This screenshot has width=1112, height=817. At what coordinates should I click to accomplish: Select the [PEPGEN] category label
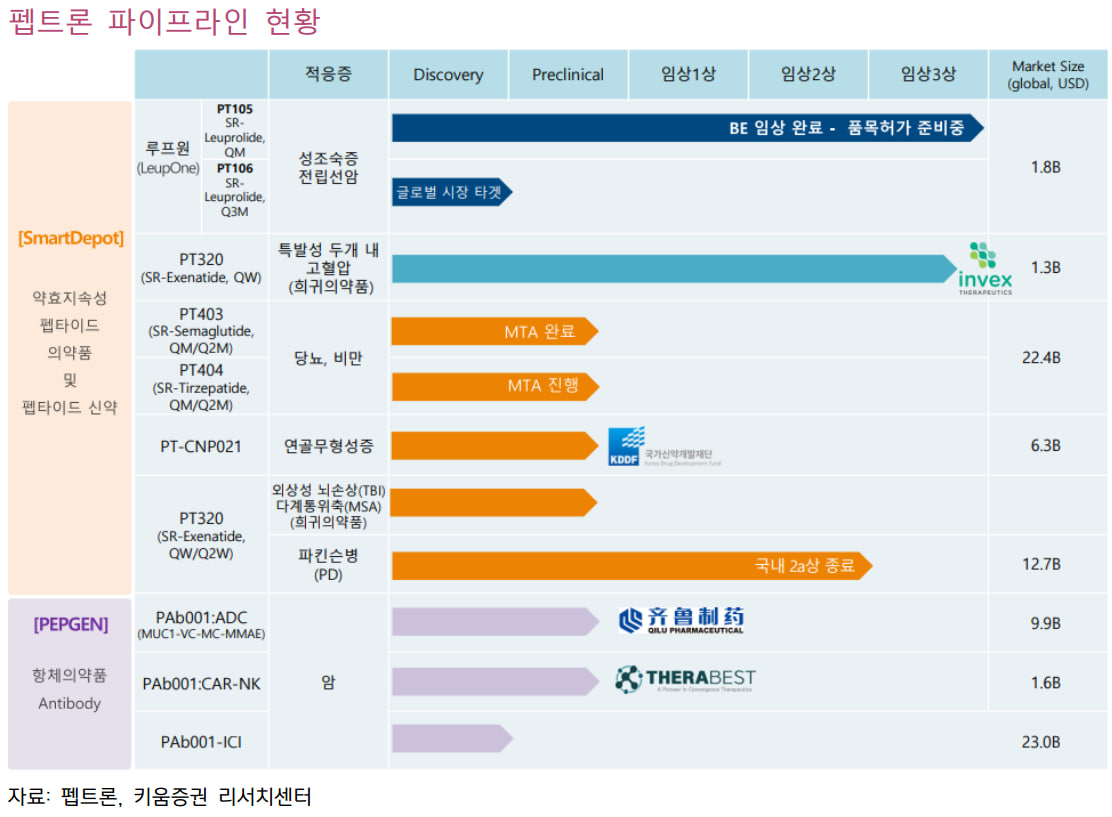[x=70, y=624]
